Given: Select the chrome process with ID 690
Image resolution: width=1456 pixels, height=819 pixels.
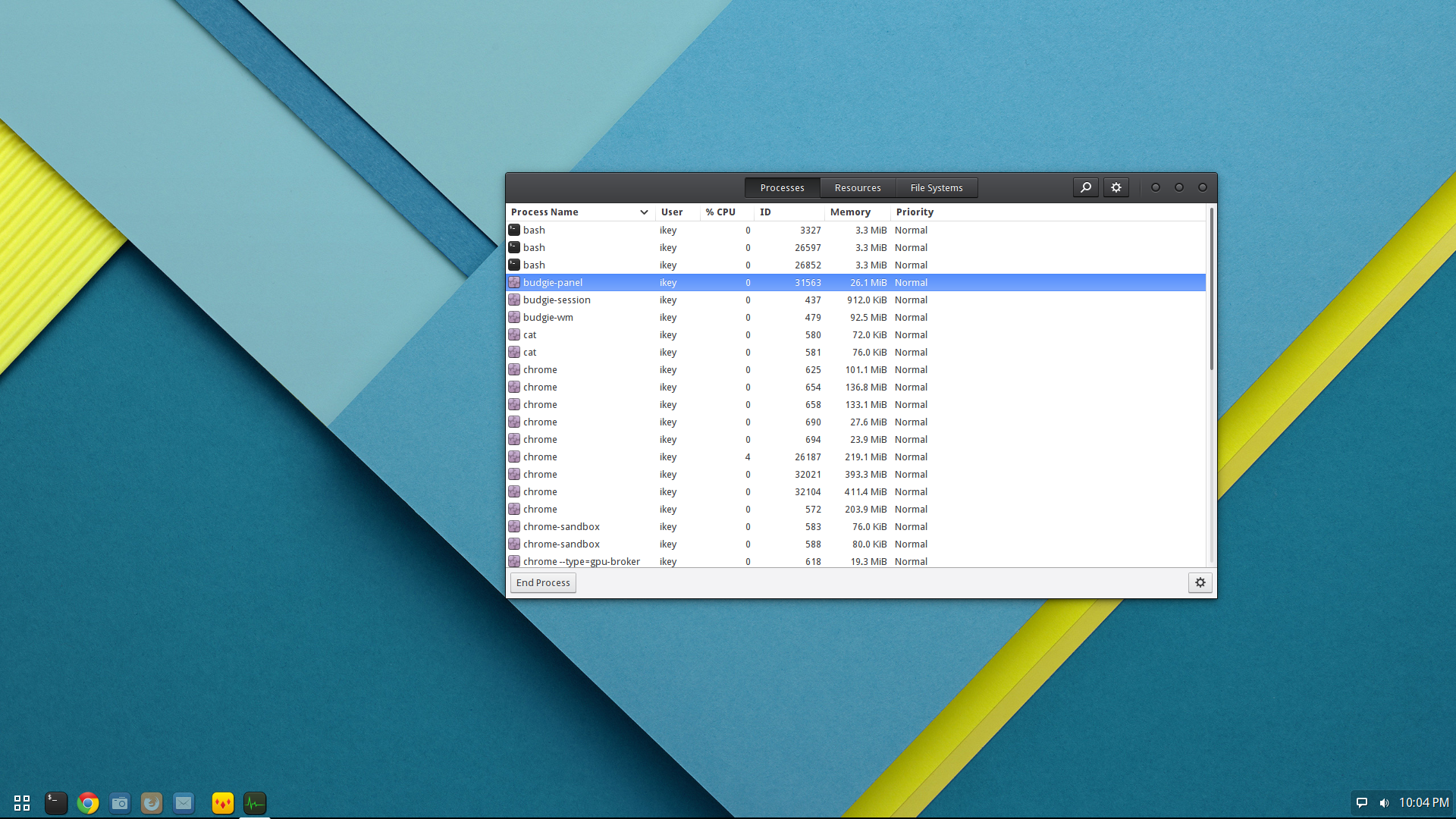Looking at the screenshot, I should click(x=855, y=422).
